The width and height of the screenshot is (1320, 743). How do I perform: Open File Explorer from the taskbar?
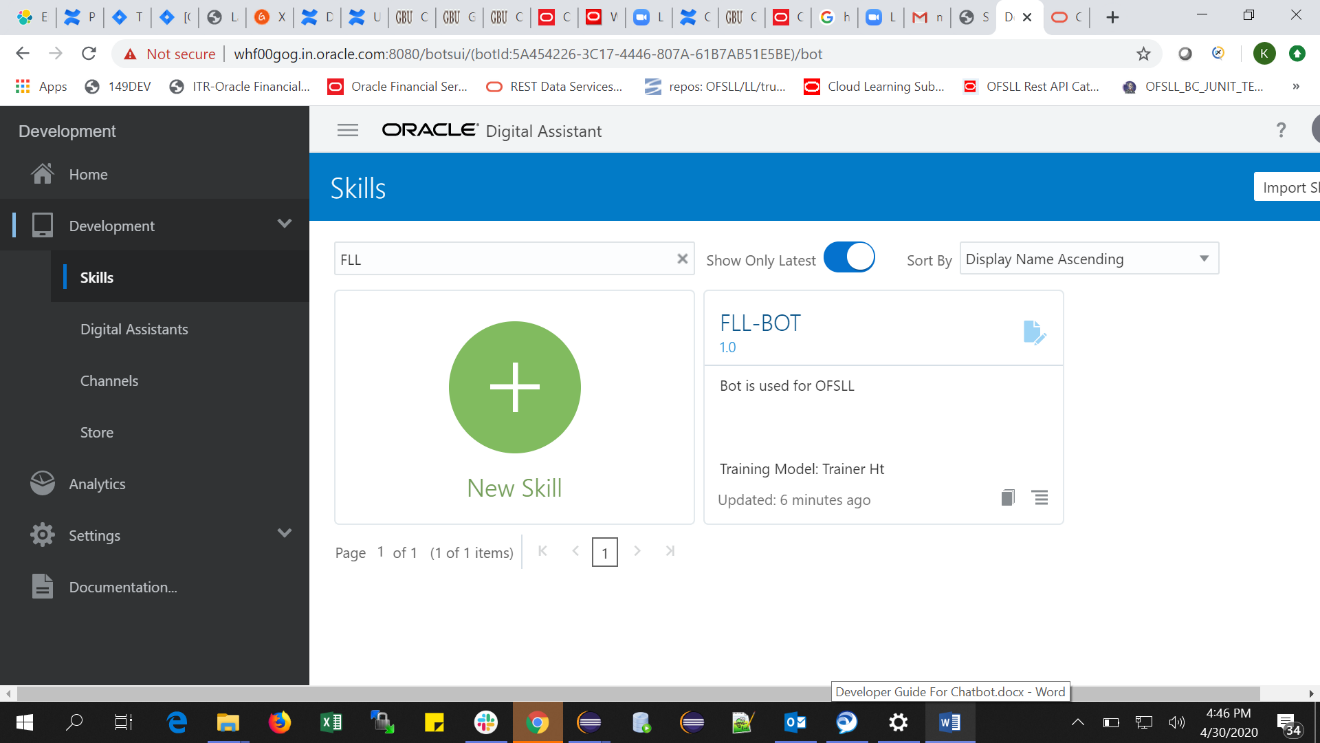pos(228,722)
